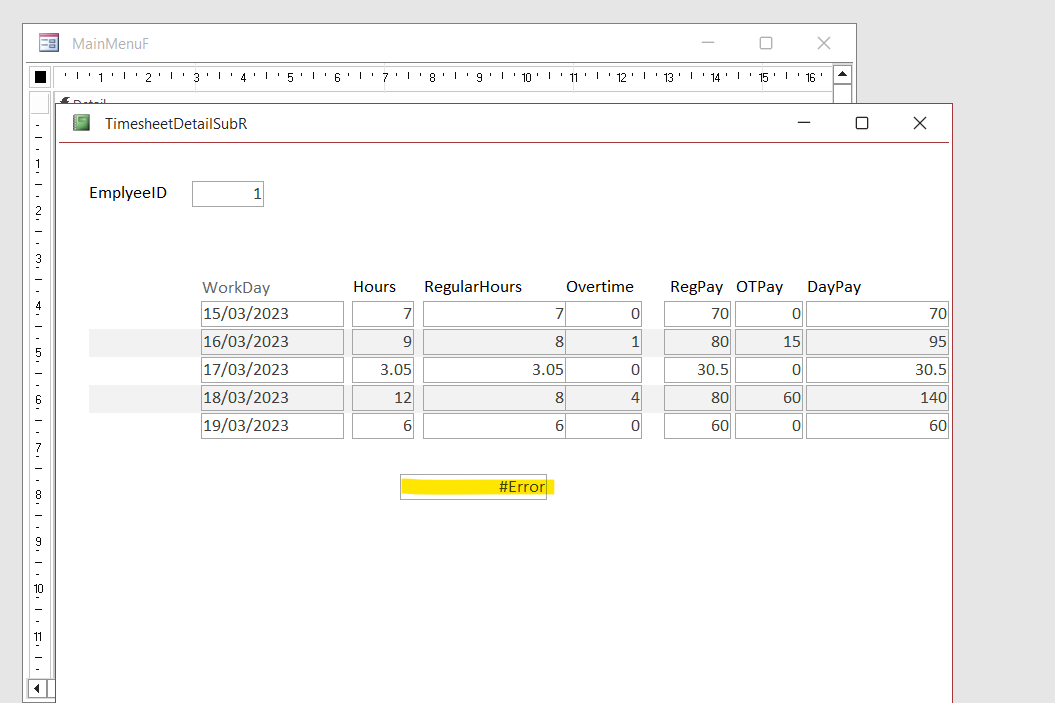1055x703 pixels.
Task: Close the TimesheetDetailSubR window
Action: pos(920,123)
